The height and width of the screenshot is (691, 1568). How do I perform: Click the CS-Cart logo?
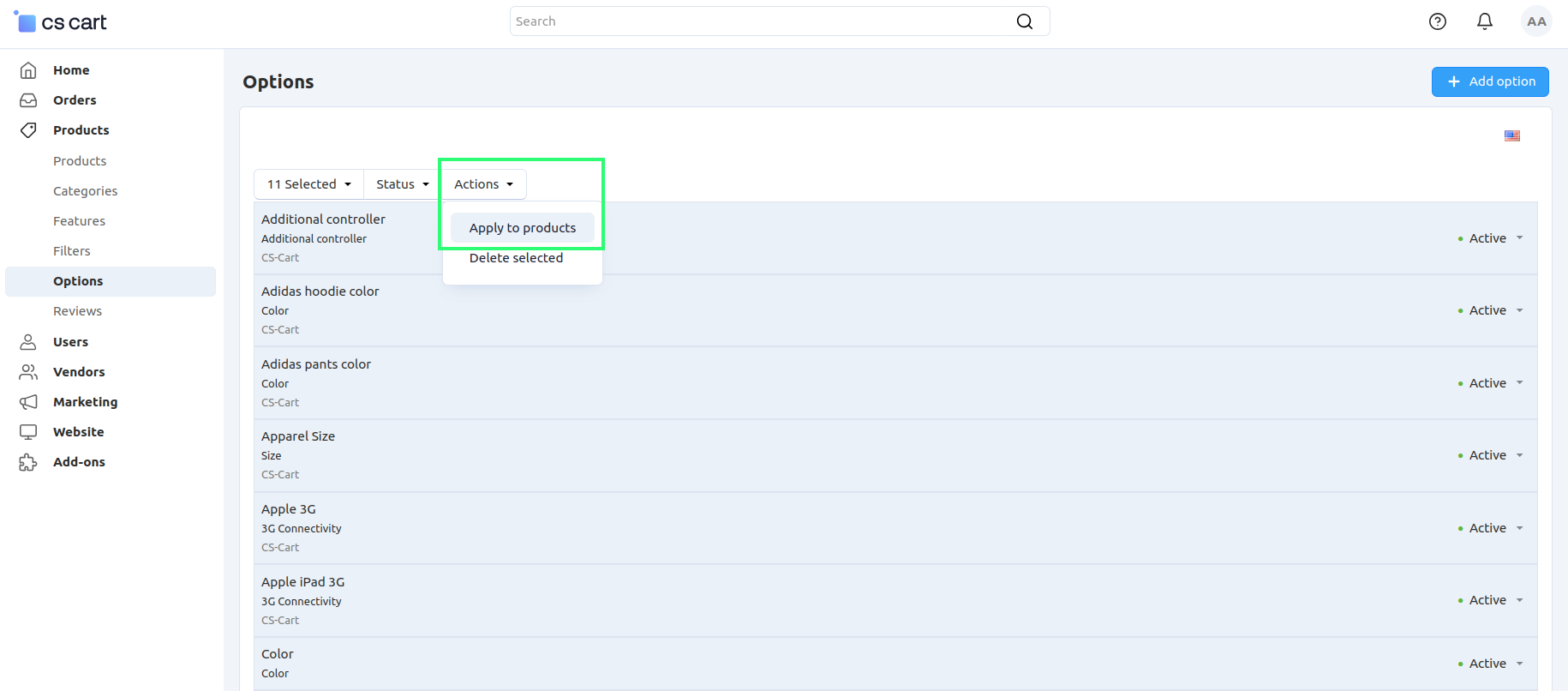(61, 22)
